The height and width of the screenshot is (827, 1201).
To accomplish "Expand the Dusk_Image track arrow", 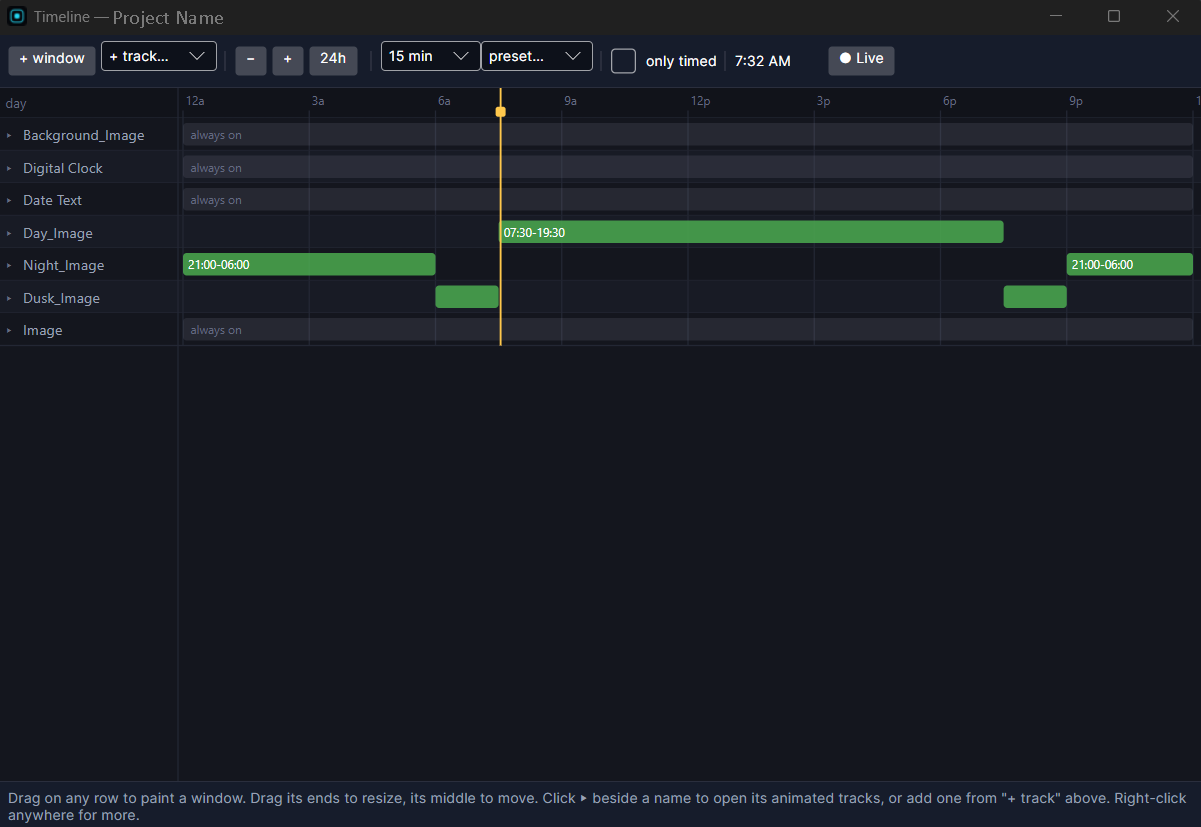I will click(x=9, y=298).
